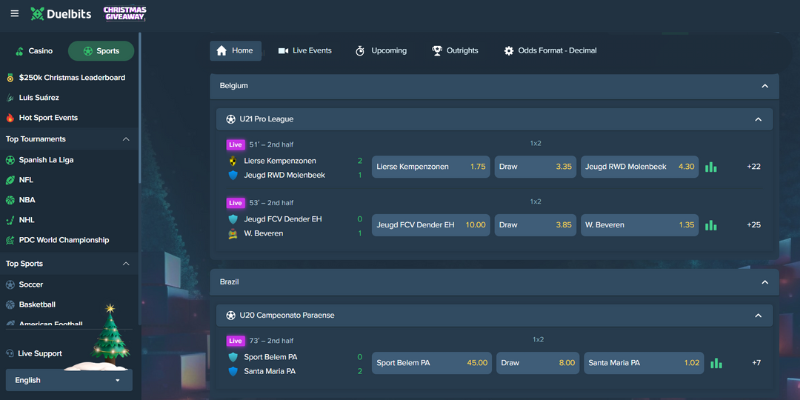Click the Basketball icon in Top Sports
This screenshot has height=400, width=800.
pos(10,304)
